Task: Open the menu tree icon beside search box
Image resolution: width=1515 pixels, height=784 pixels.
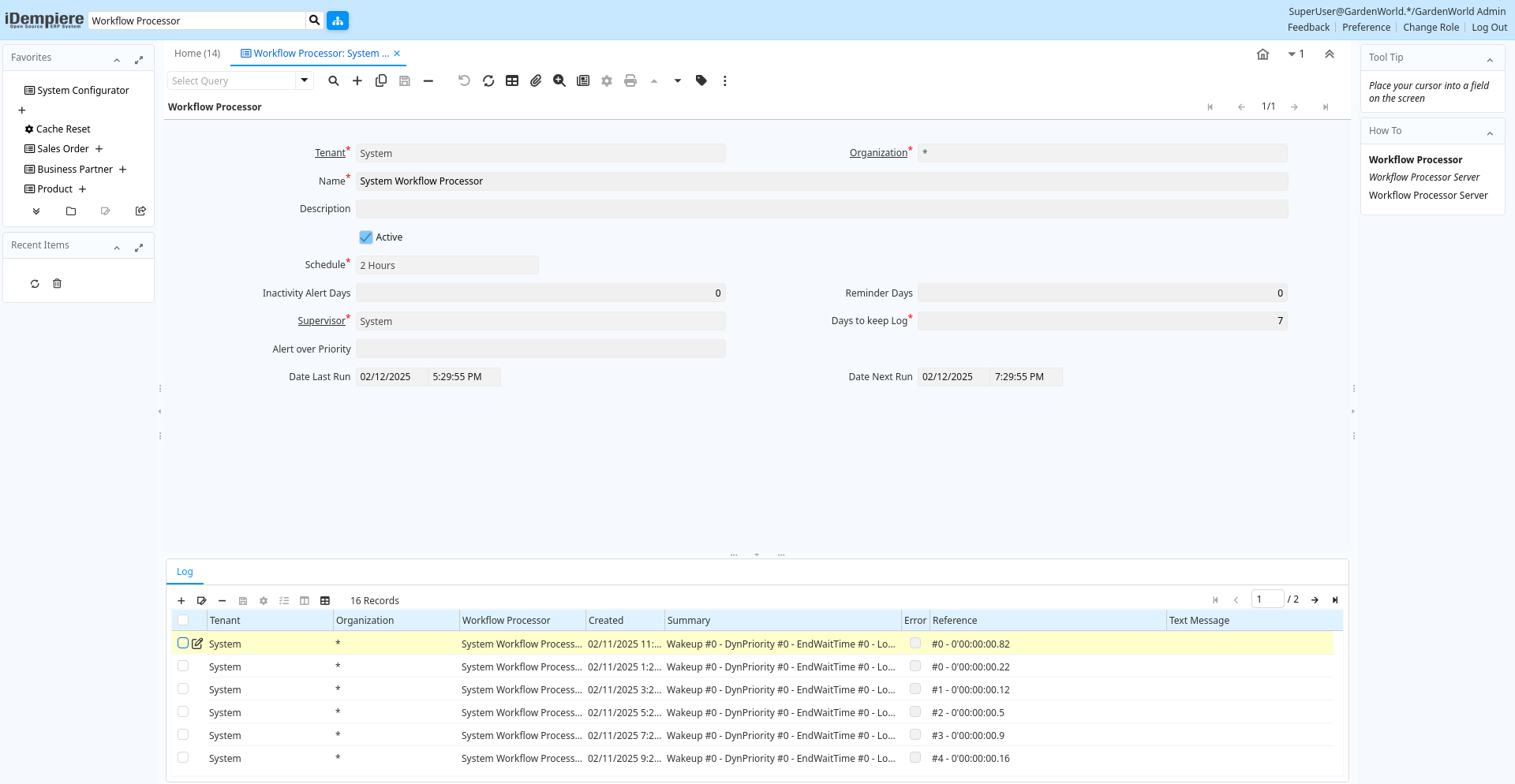Action: click(338, 21)
